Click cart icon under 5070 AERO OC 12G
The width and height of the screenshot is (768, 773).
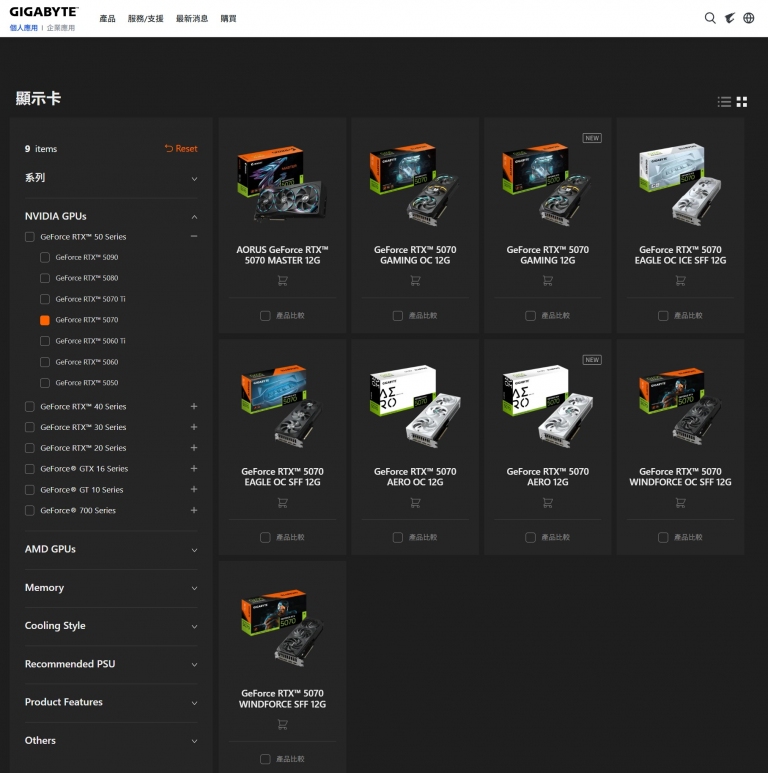click(415, 503)
